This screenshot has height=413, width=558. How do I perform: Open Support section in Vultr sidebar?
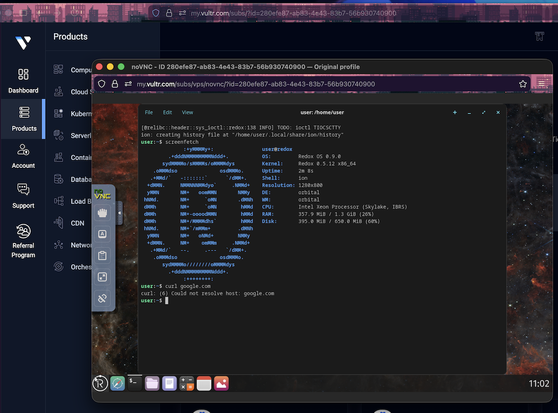tap(23, 196)
